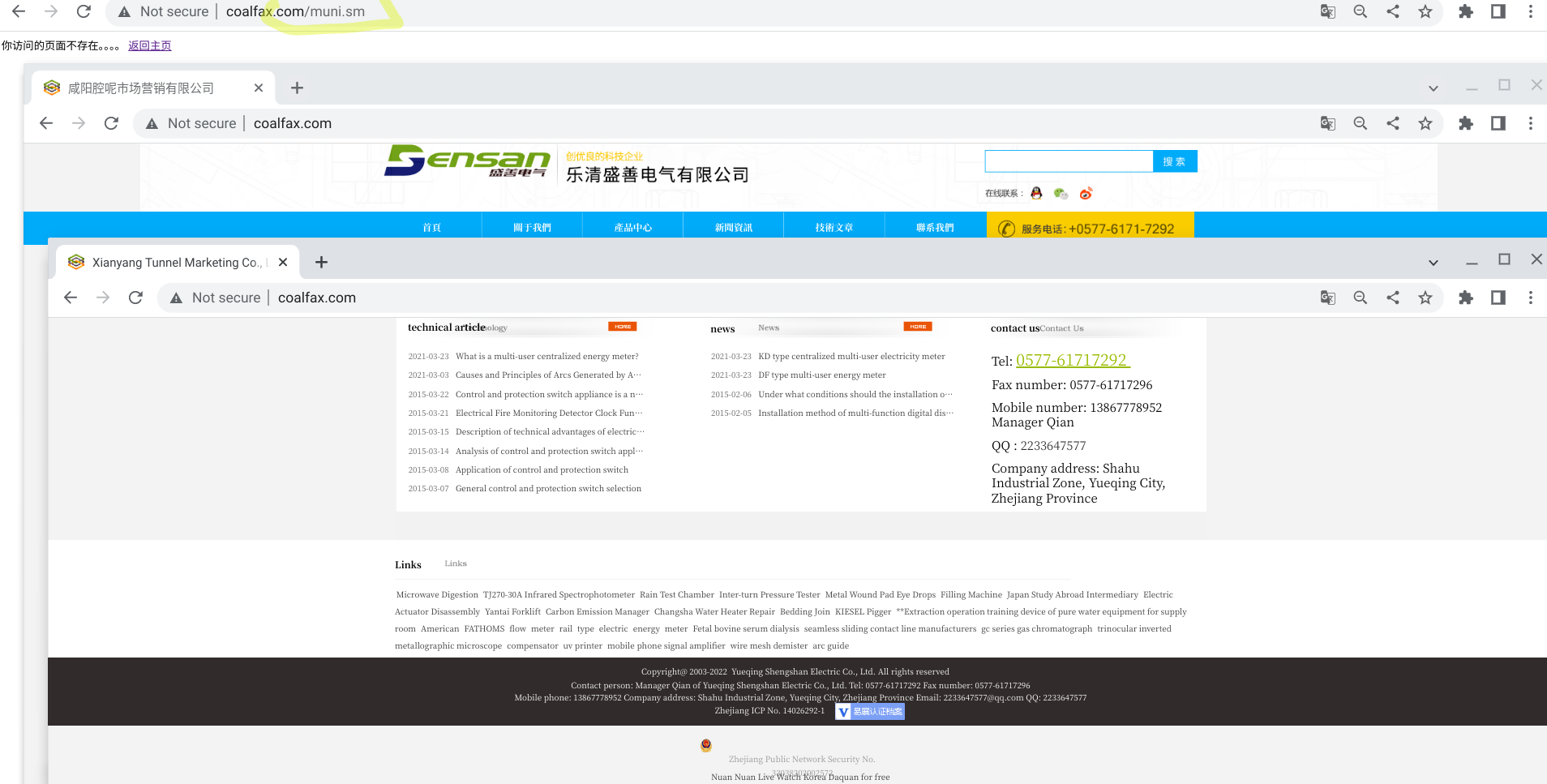Click MORE button beside technical article
Image resolution: width=1547 pixels, height=784 pixels.
(623, 327)
